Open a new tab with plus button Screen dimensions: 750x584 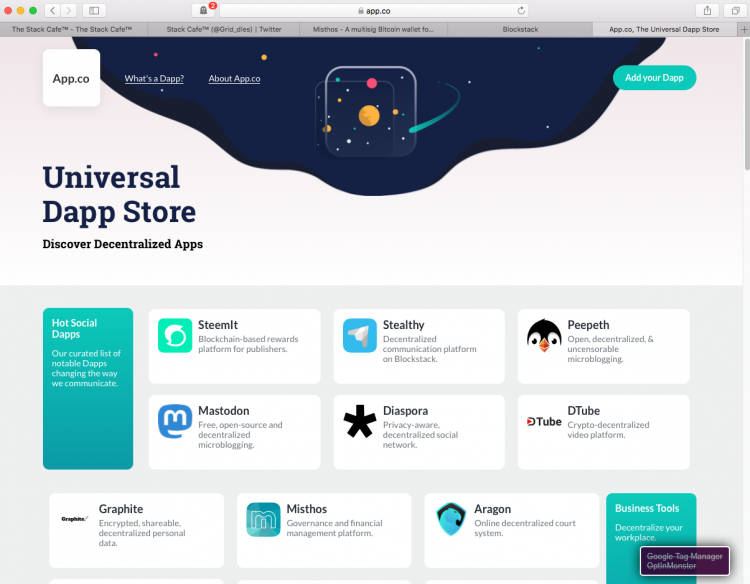[744, 29]
